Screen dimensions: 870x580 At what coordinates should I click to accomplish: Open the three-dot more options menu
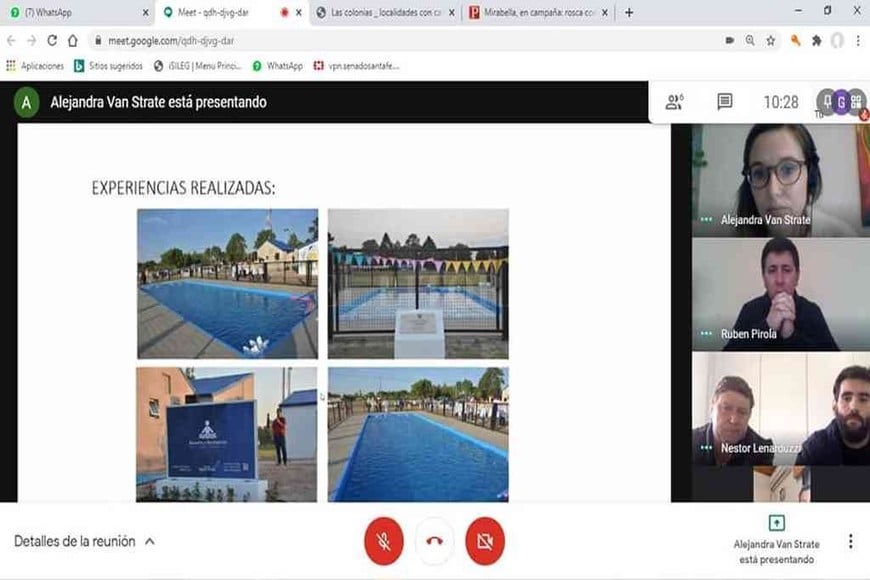tap(850, 541)
